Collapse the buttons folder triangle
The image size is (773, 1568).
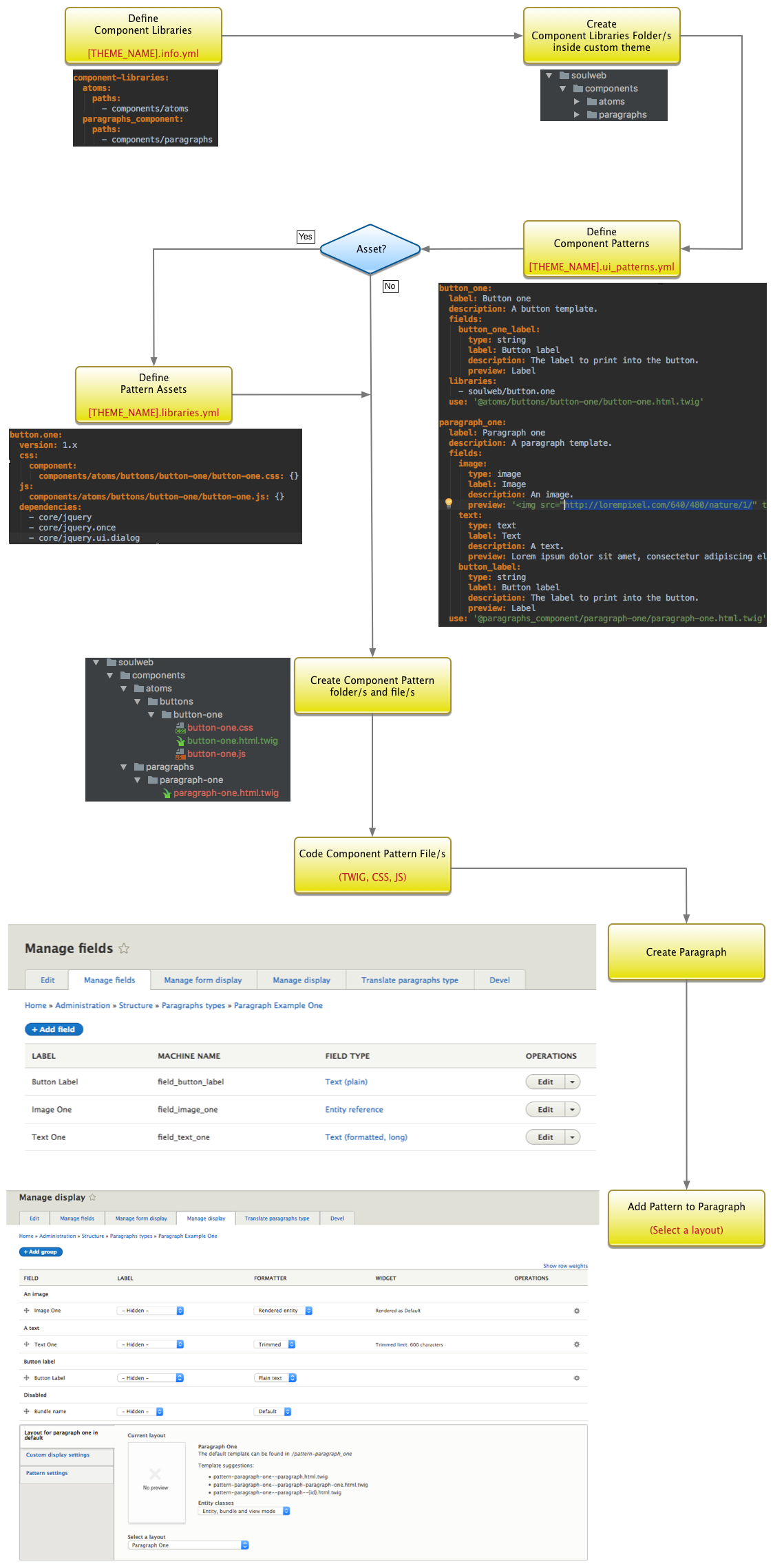click(138, 702)
